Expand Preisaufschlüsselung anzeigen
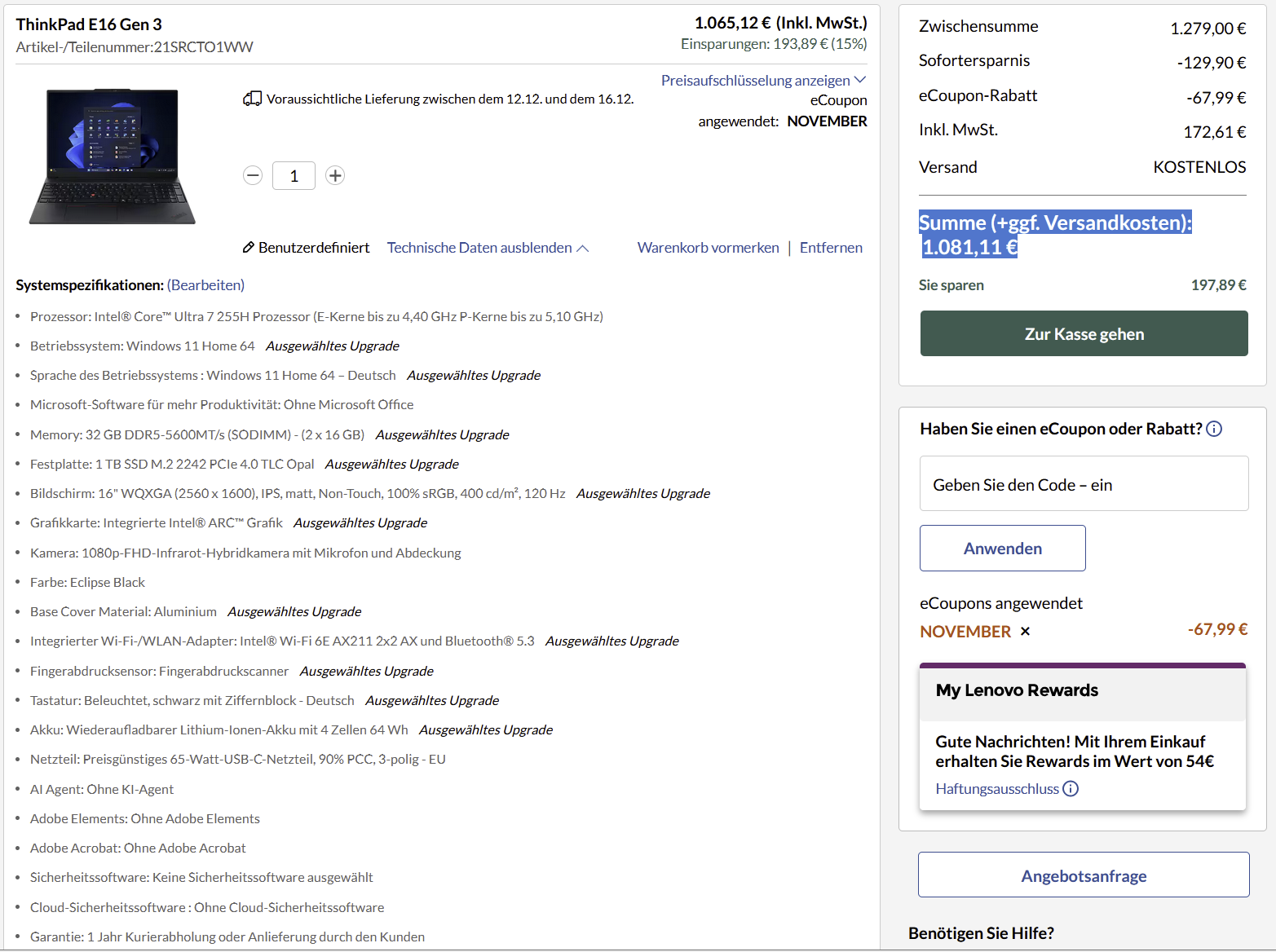 pos(763,80)
